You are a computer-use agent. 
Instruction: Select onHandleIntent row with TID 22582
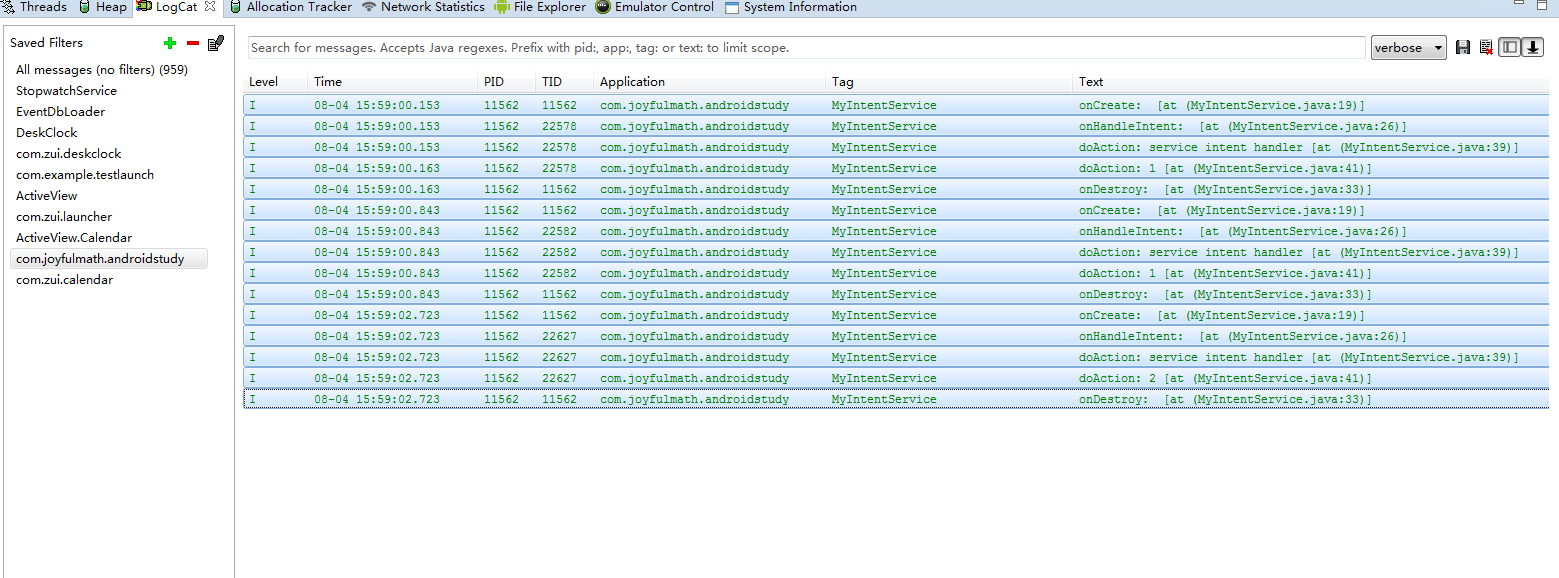pyautogui.click(x=896, y=231)
